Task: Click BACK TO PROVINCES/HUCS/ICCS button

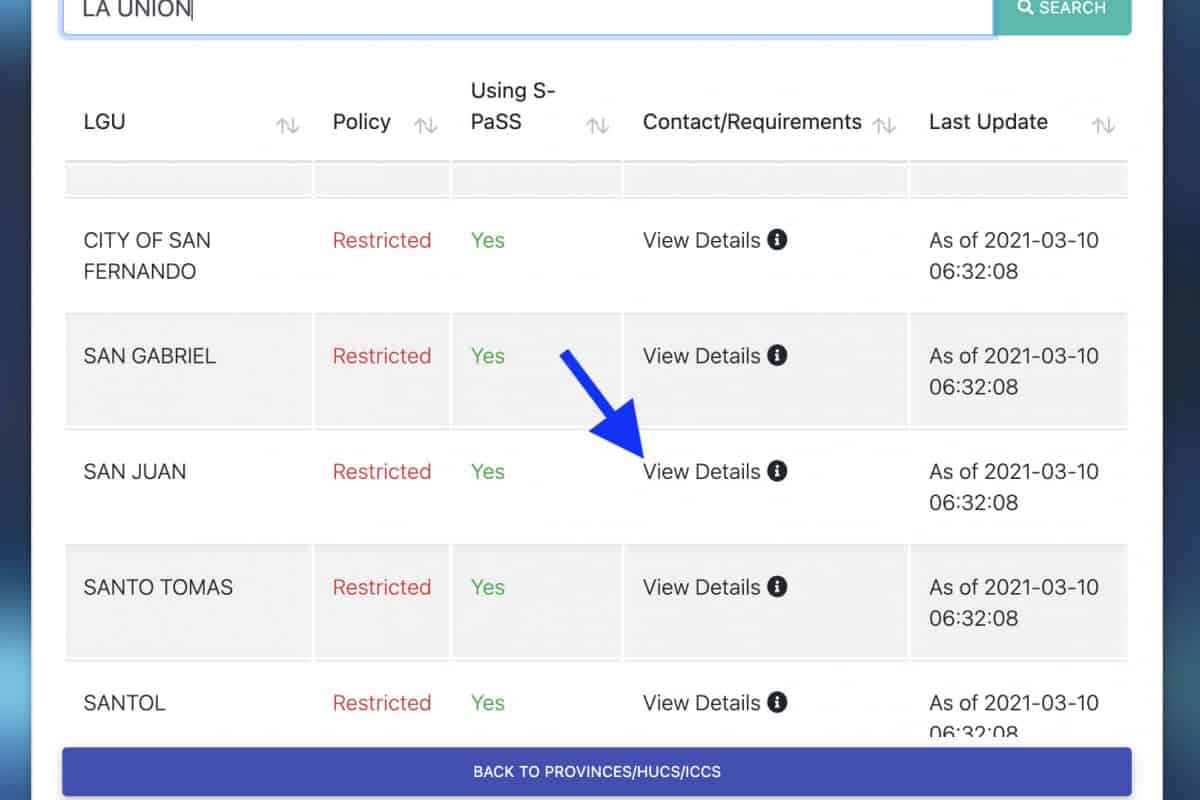Action: [x=597, y=772]
